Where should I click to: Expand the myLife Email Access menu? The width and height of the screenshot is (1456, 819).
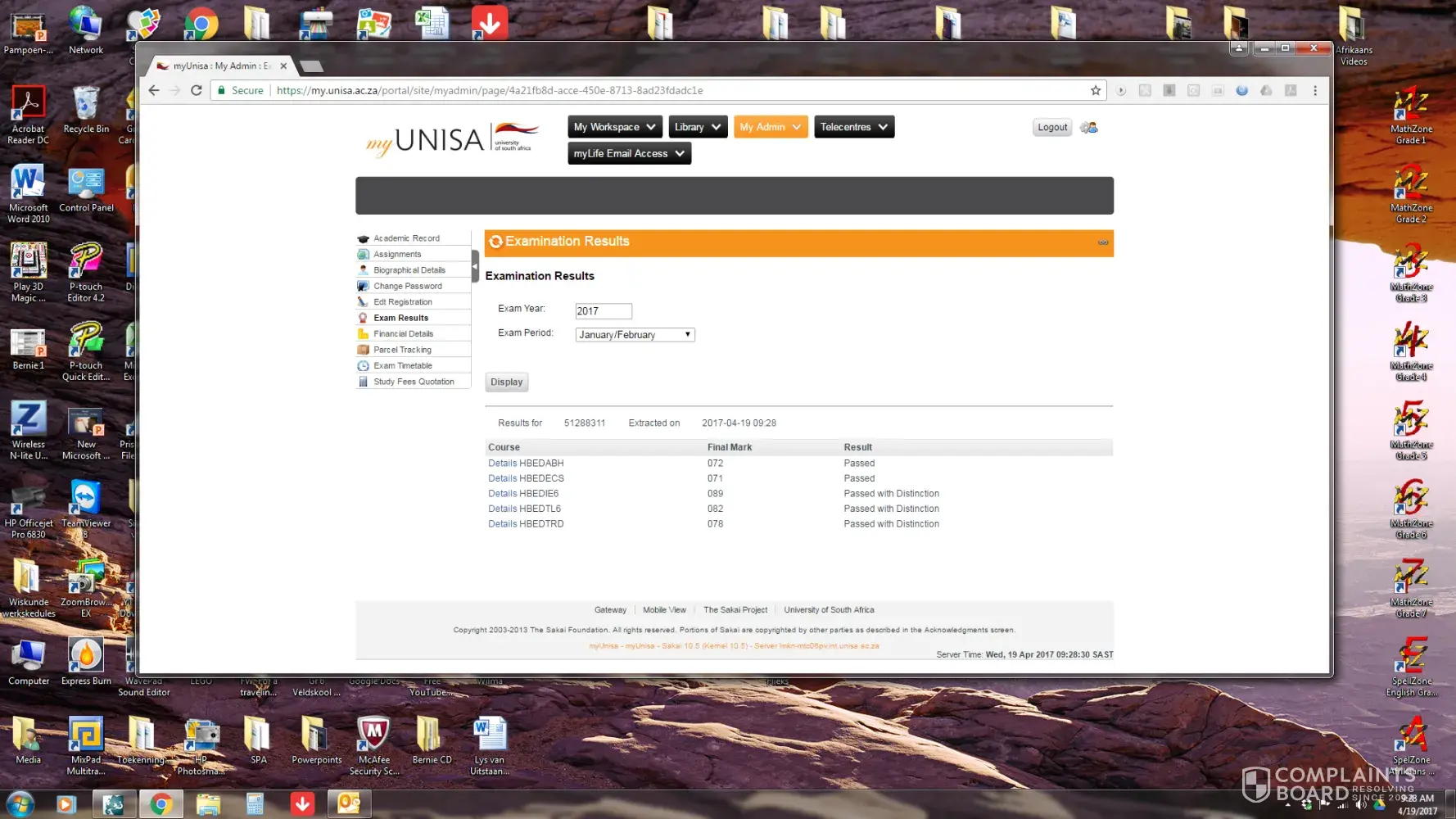[x=629, y=153]
